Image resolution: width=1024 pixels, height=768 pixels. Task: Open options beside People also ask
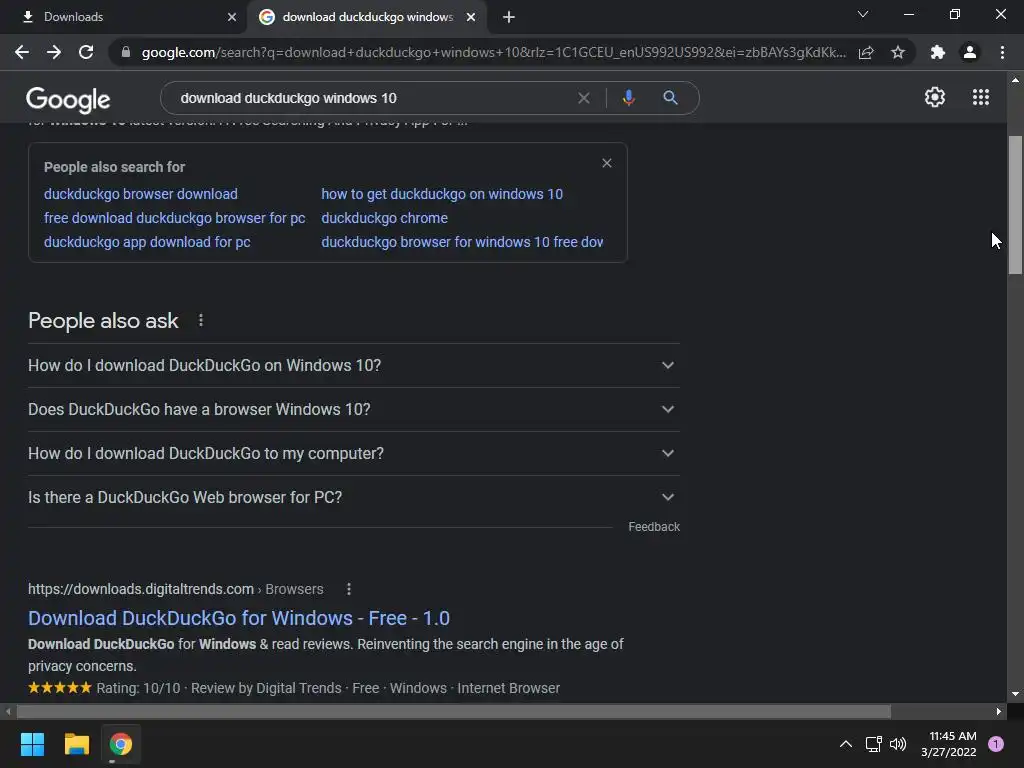pos(200,320)
